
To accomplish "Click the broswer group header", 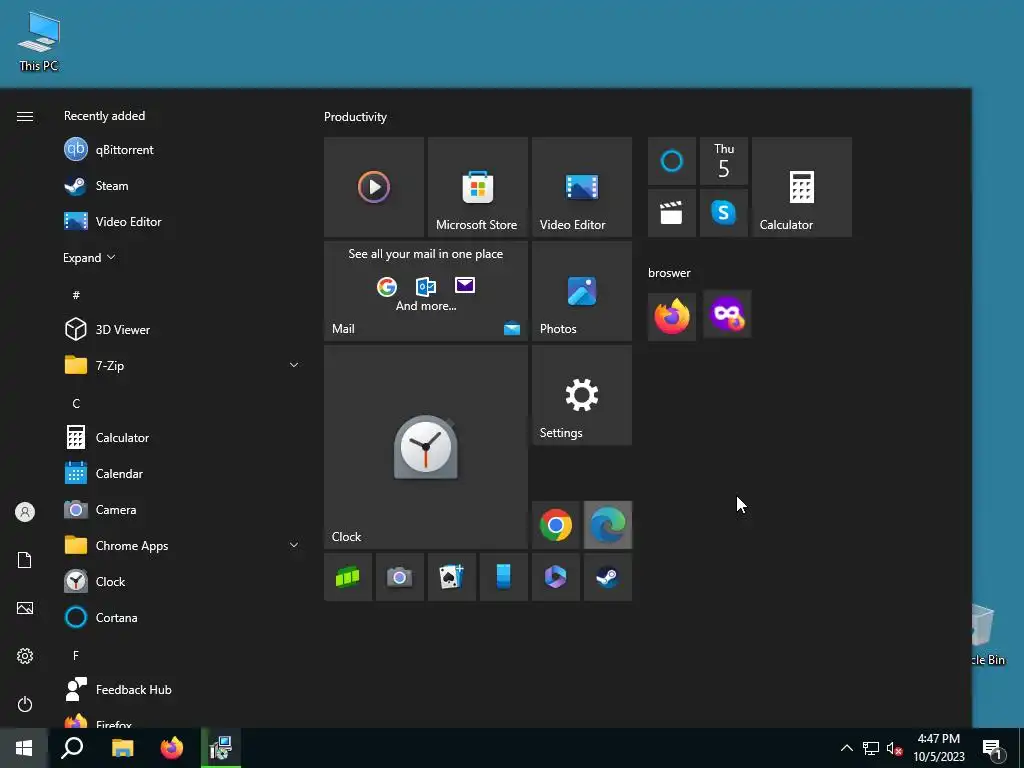I will [x=669, y=273].
